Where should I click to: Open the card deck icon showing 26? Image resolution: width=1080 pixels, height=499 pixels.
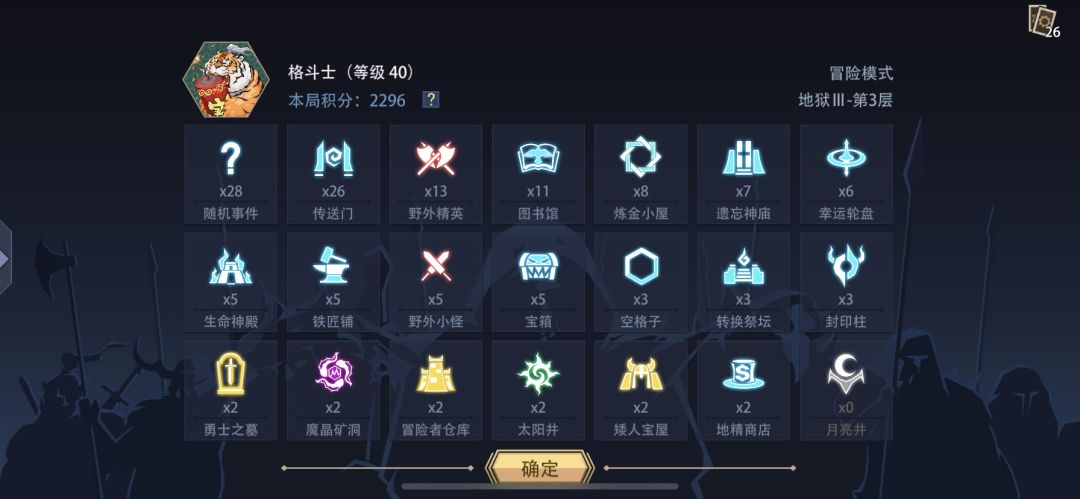(1041, 20)
